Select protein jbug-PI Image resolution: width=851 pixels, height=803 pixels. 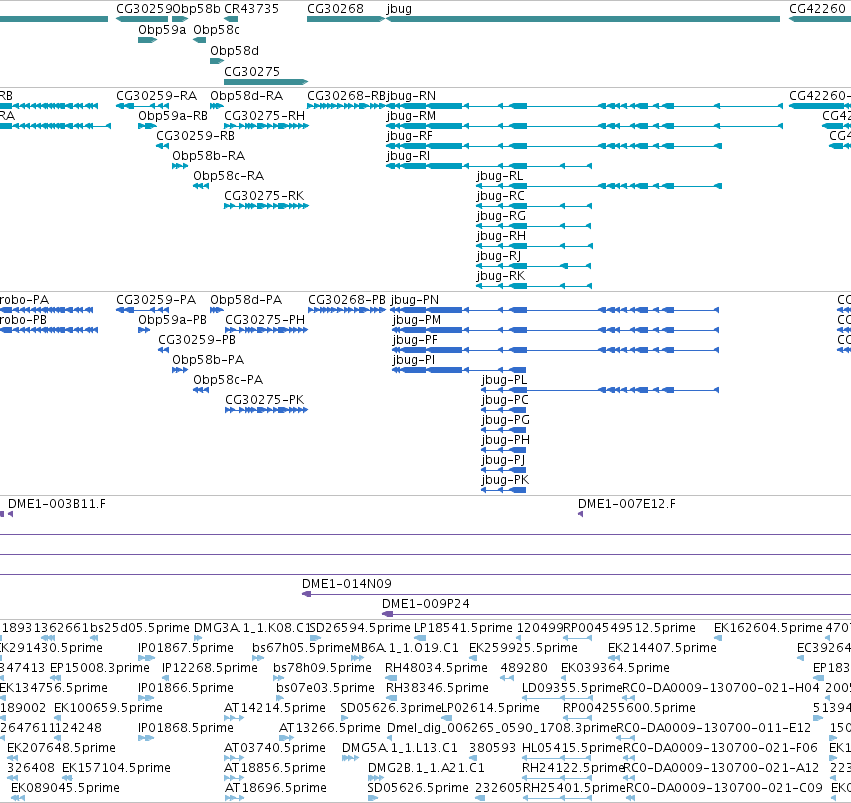pos(459,370)
